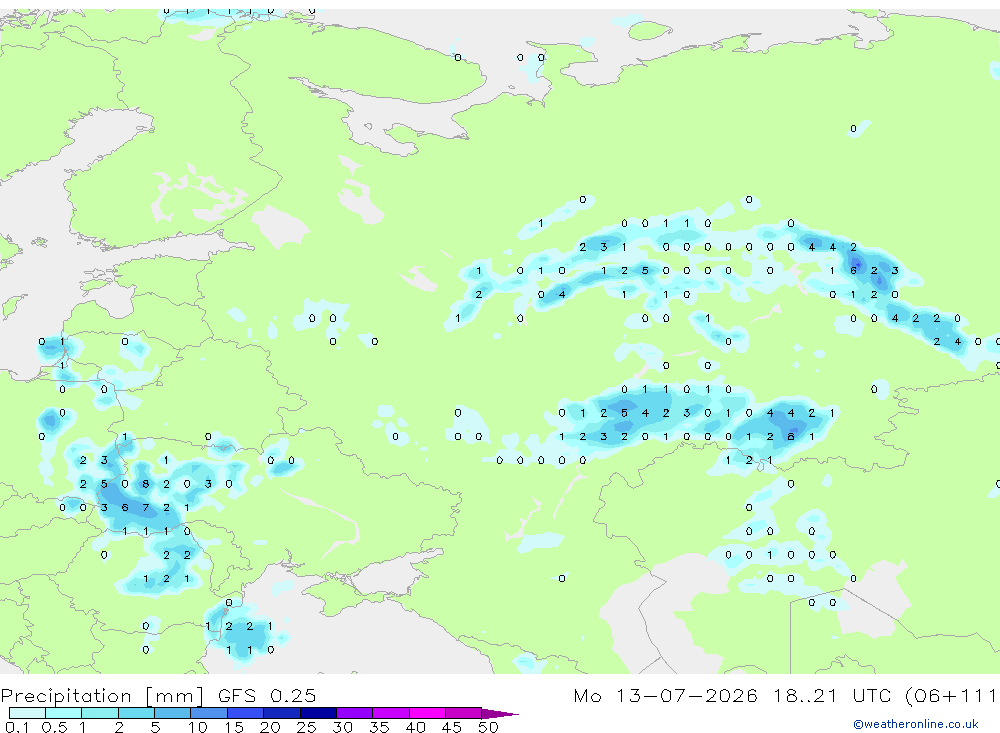The width and height of the screenshot is (1000, 733).
Task: Click the '50' legend scale label
Action: coord(488,727)
